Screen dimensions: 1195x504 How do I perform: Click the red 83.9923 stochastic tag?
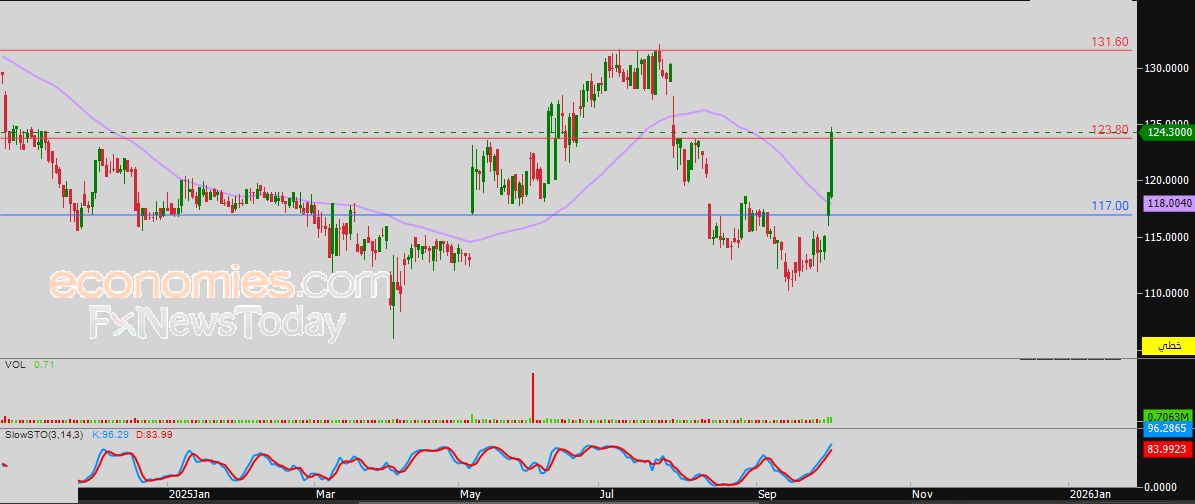pos(1167,449)
